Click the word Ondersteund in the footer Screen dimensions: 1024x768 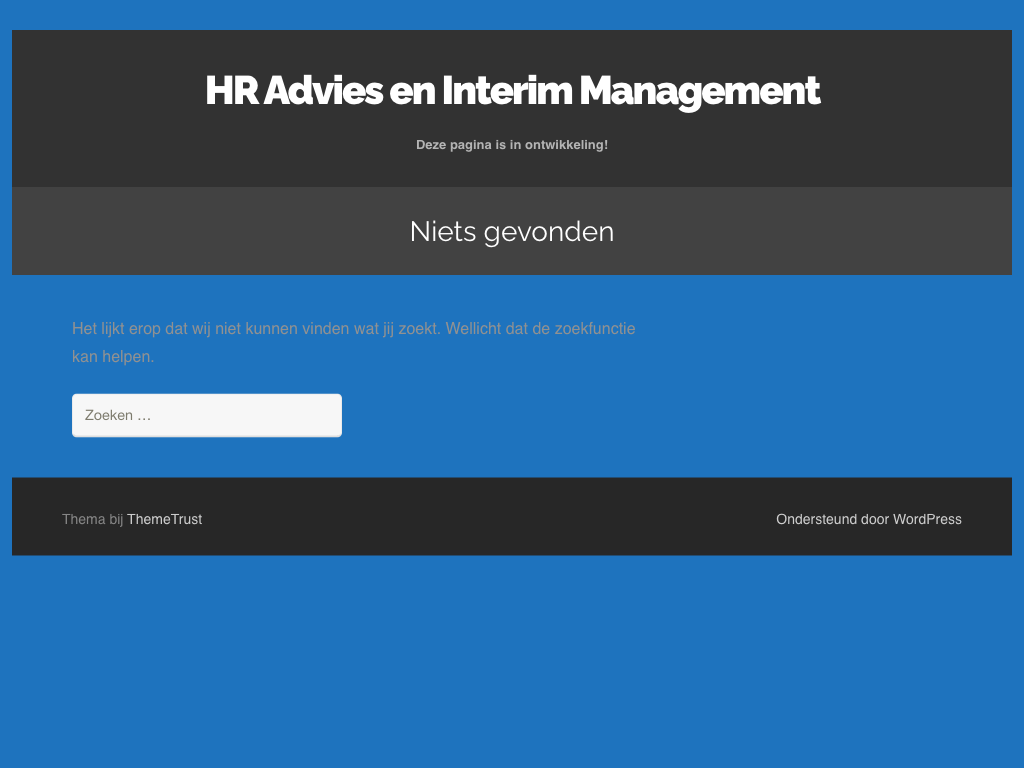click(x=816, y=519)
